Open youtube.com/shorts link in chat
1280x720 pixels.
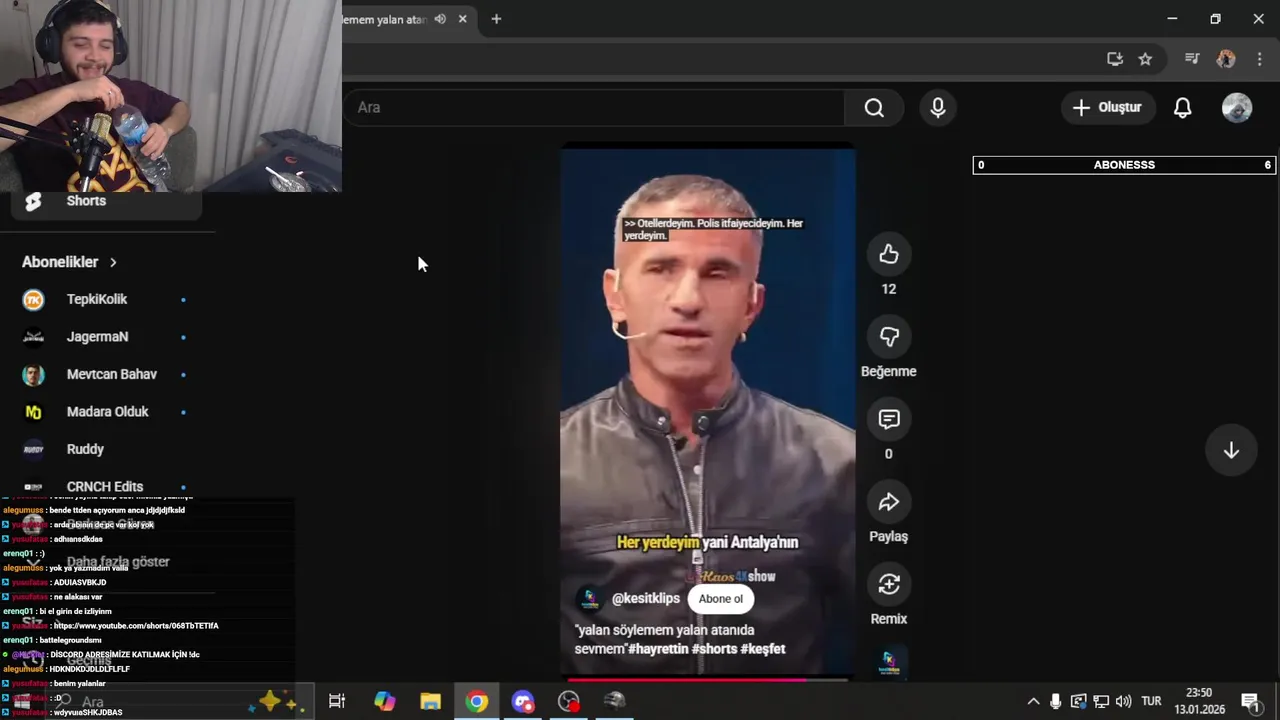(x=136, y=626)
